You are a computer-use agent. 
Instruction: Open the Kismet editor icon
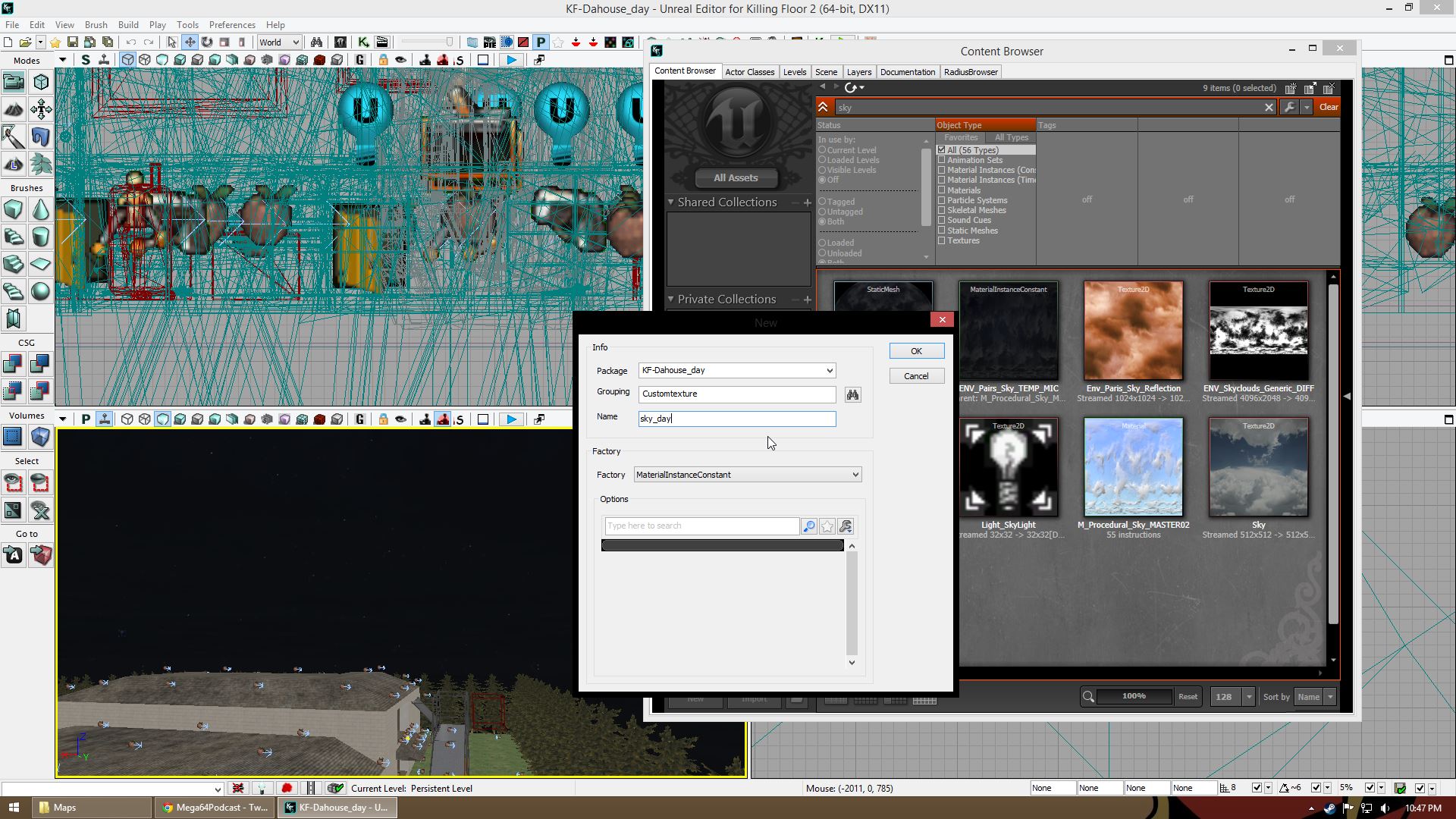point(363,42)
